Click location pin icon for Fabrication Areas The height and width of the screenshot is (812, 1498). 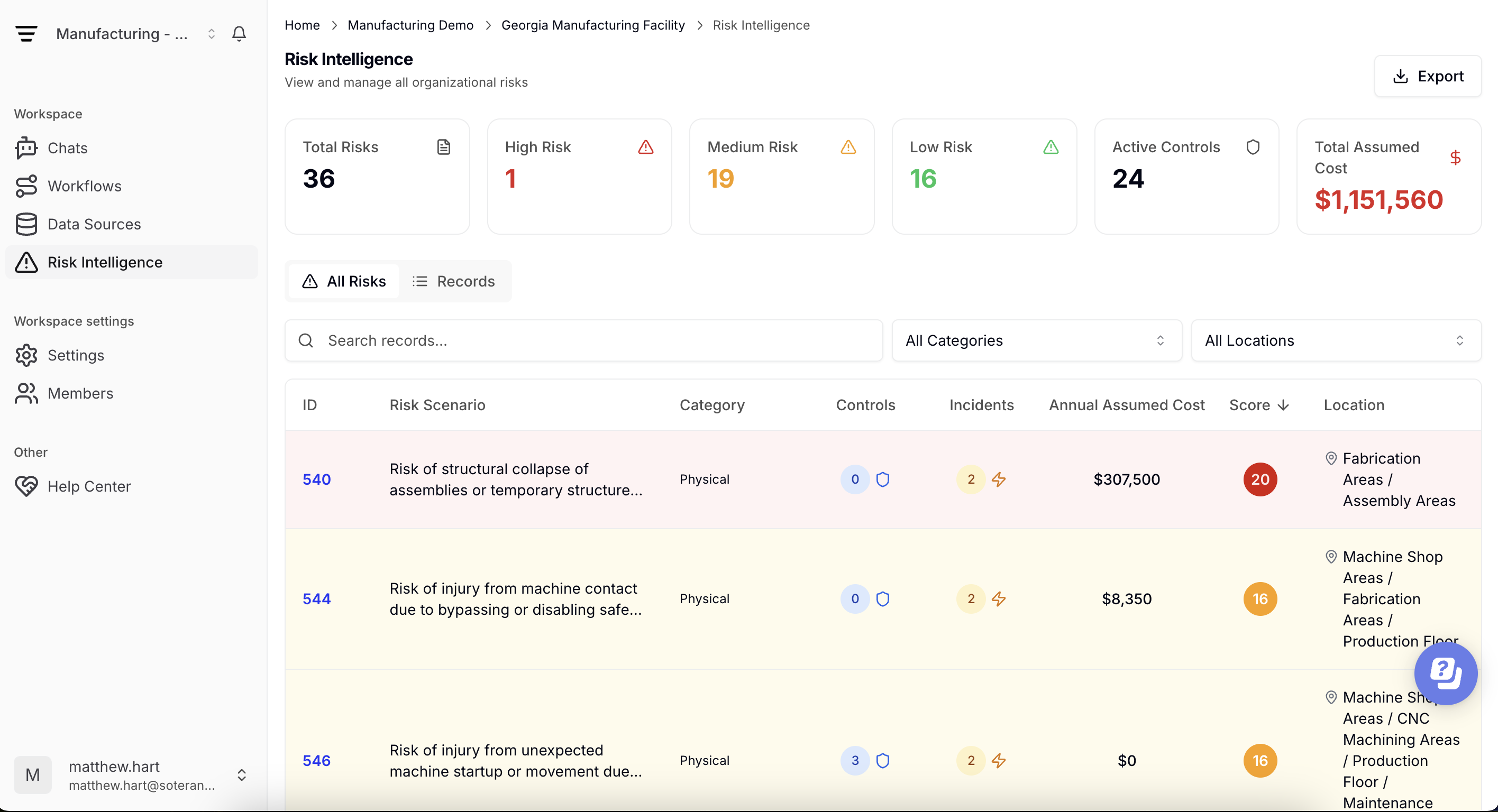(1331, 459)
